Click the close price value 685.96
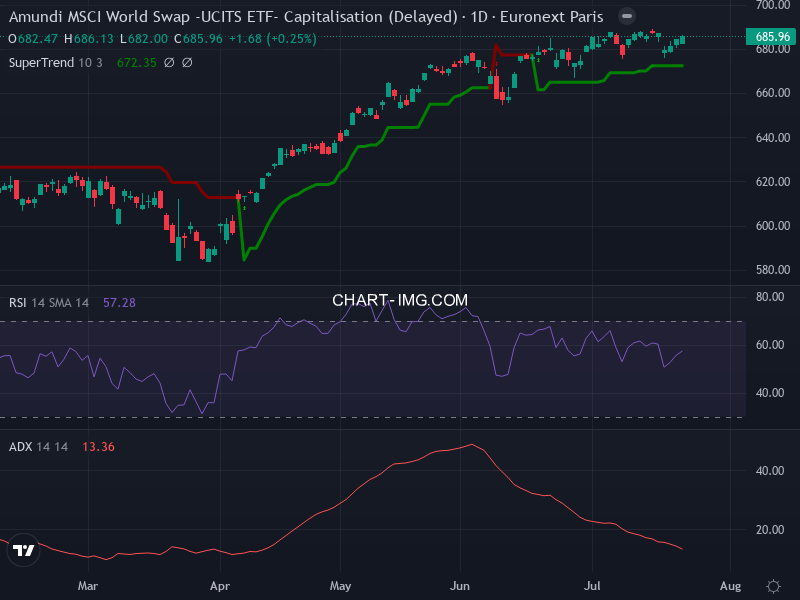This screenshot has height=600, width=800. pos(203,39)
